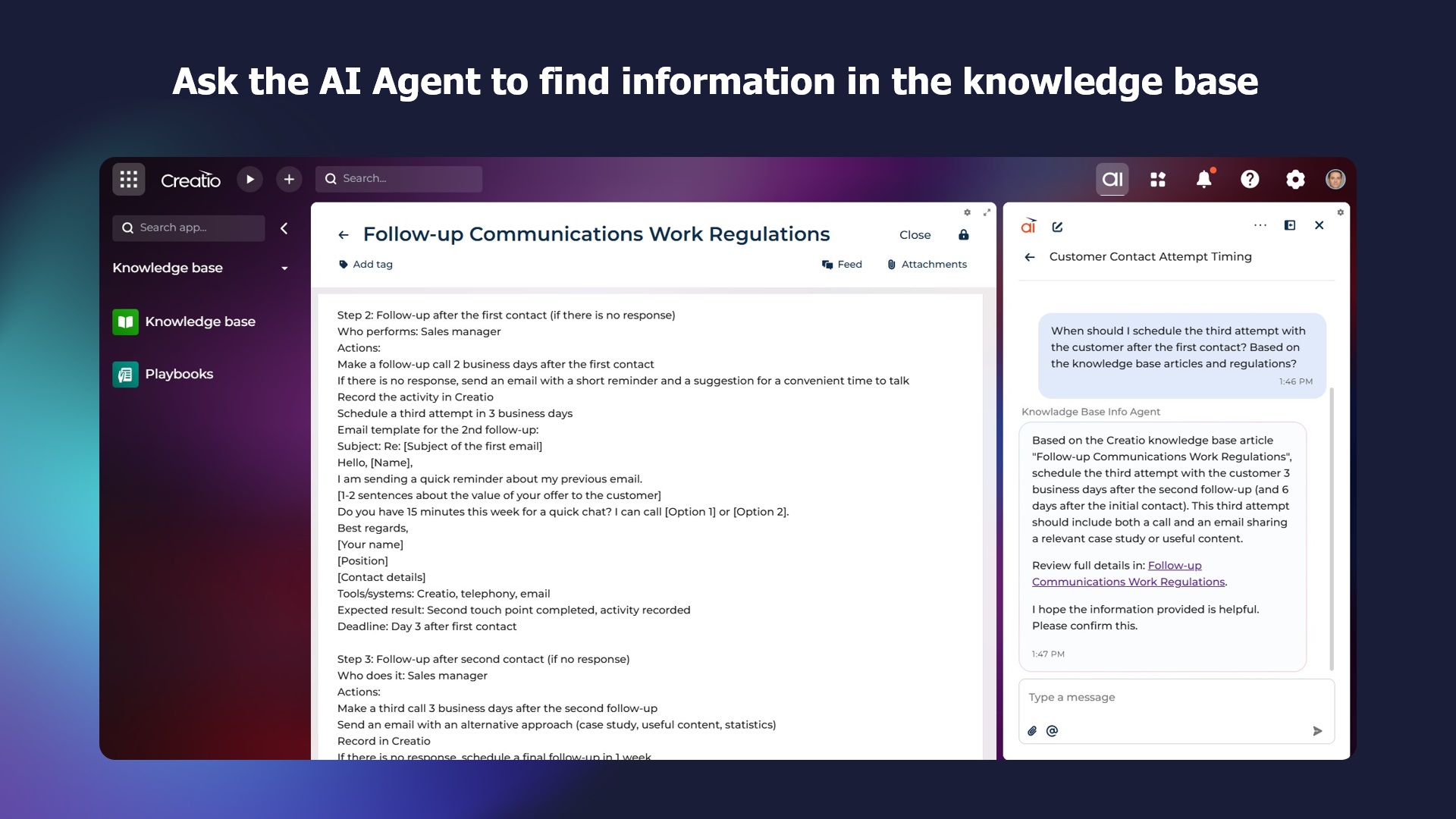
Task: Open the app launcher grid icon
Action: point(128,180)
